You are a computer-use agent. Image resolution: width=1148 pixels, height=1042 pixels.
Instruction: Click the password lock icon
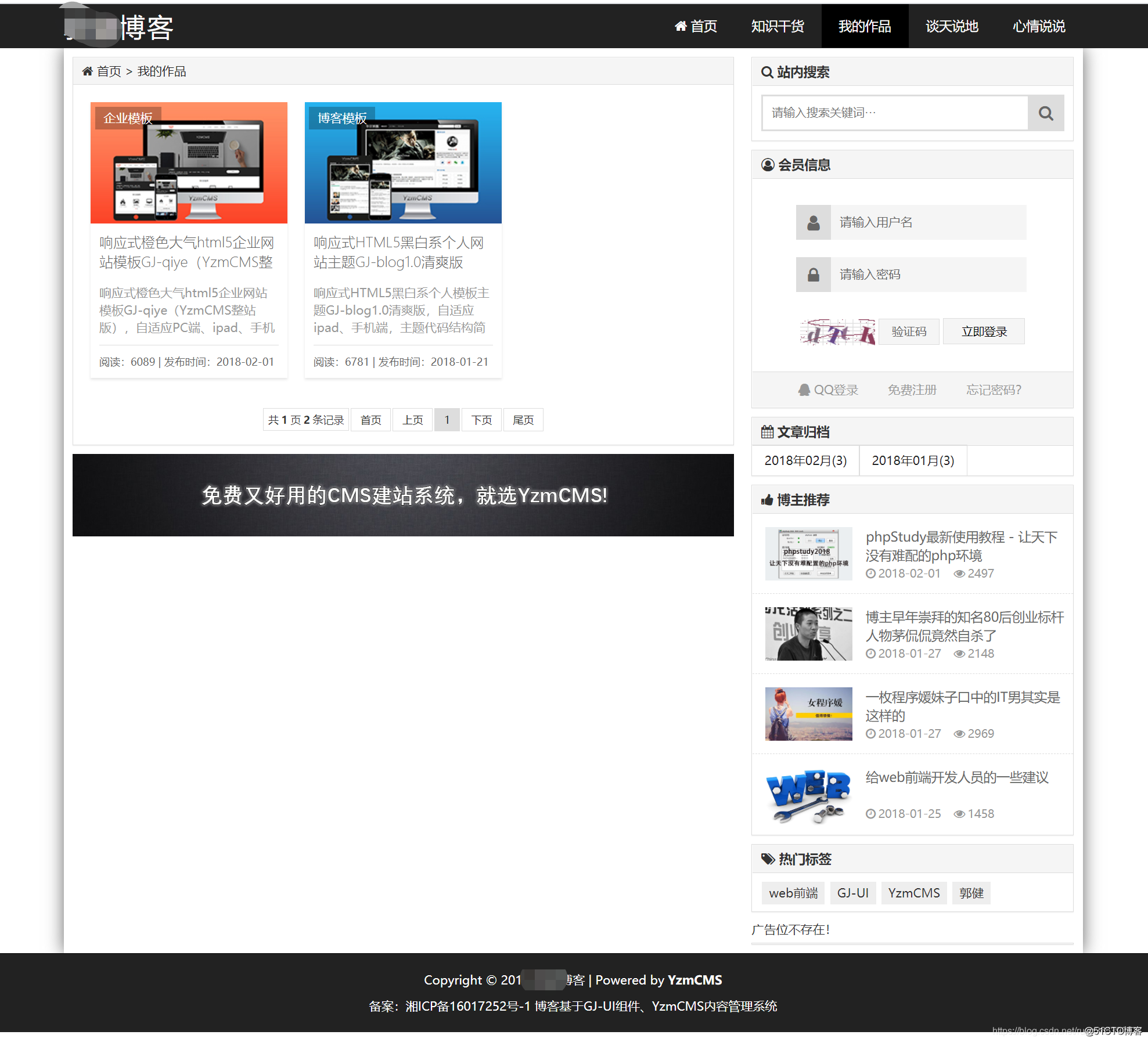tap(813, 275)
